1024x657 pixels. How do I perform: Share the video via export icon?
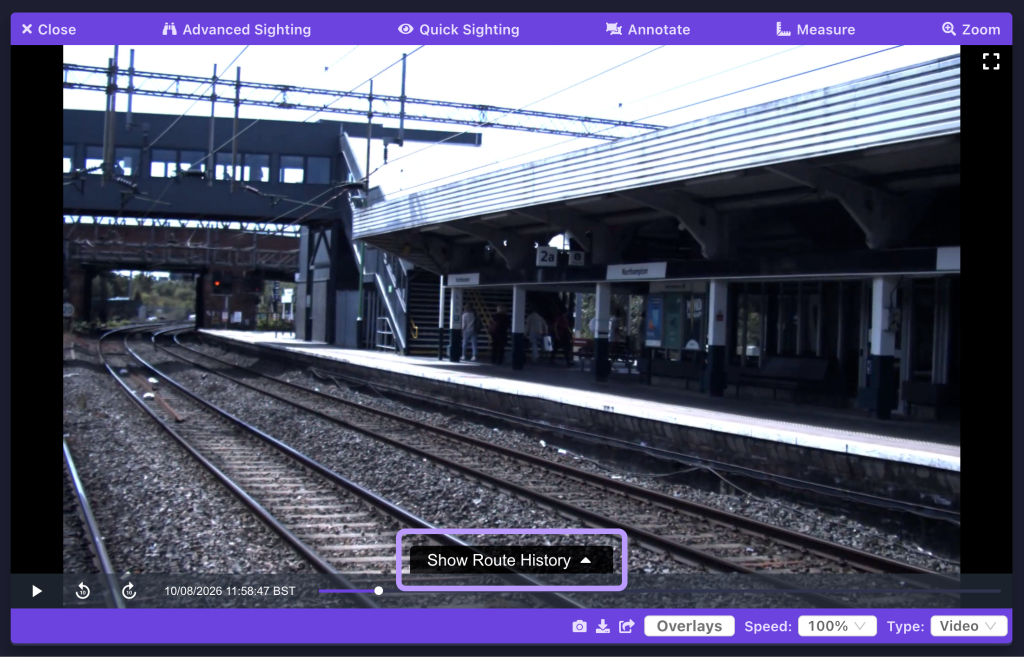(x=626, y=626)
